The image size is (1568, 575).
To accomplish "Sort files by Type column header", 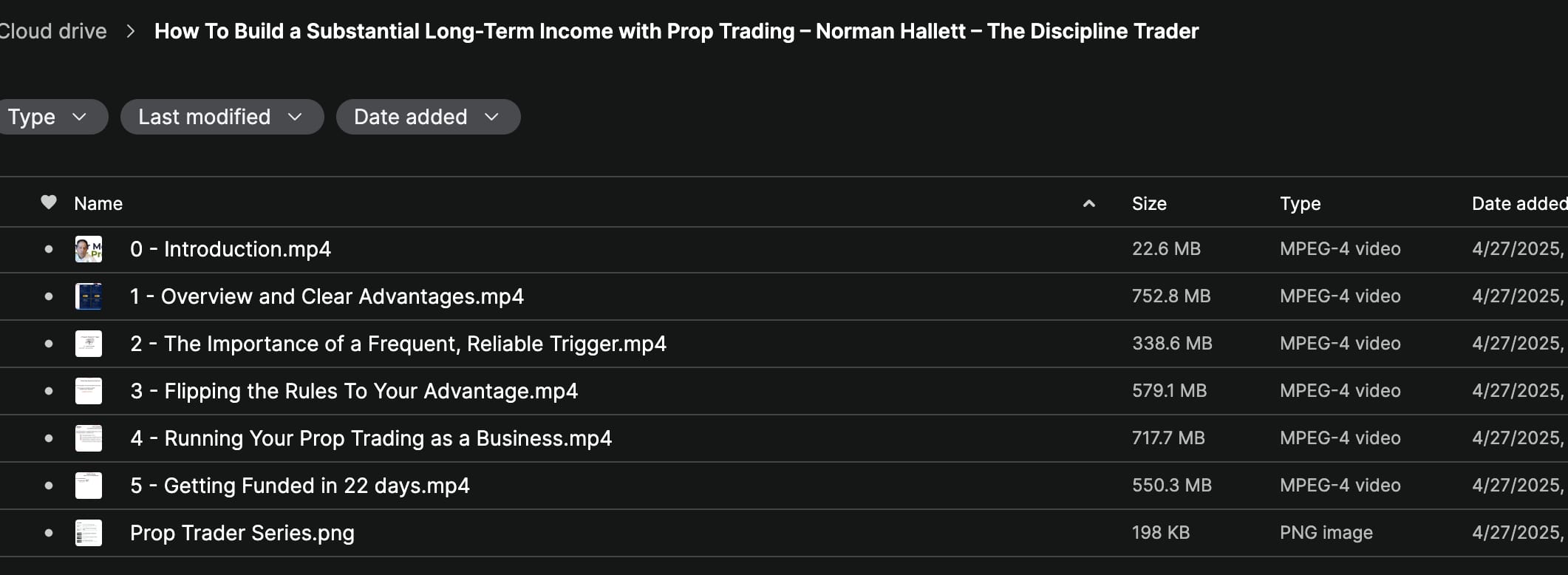I will pos(1300,203).
